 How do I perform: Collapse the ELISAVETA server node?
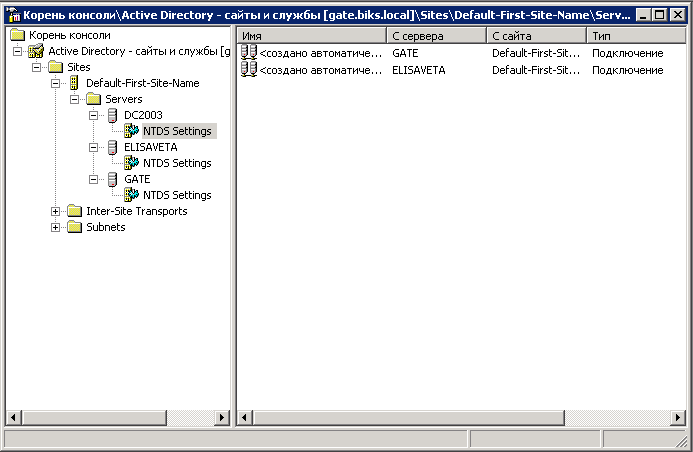[94, 147]
